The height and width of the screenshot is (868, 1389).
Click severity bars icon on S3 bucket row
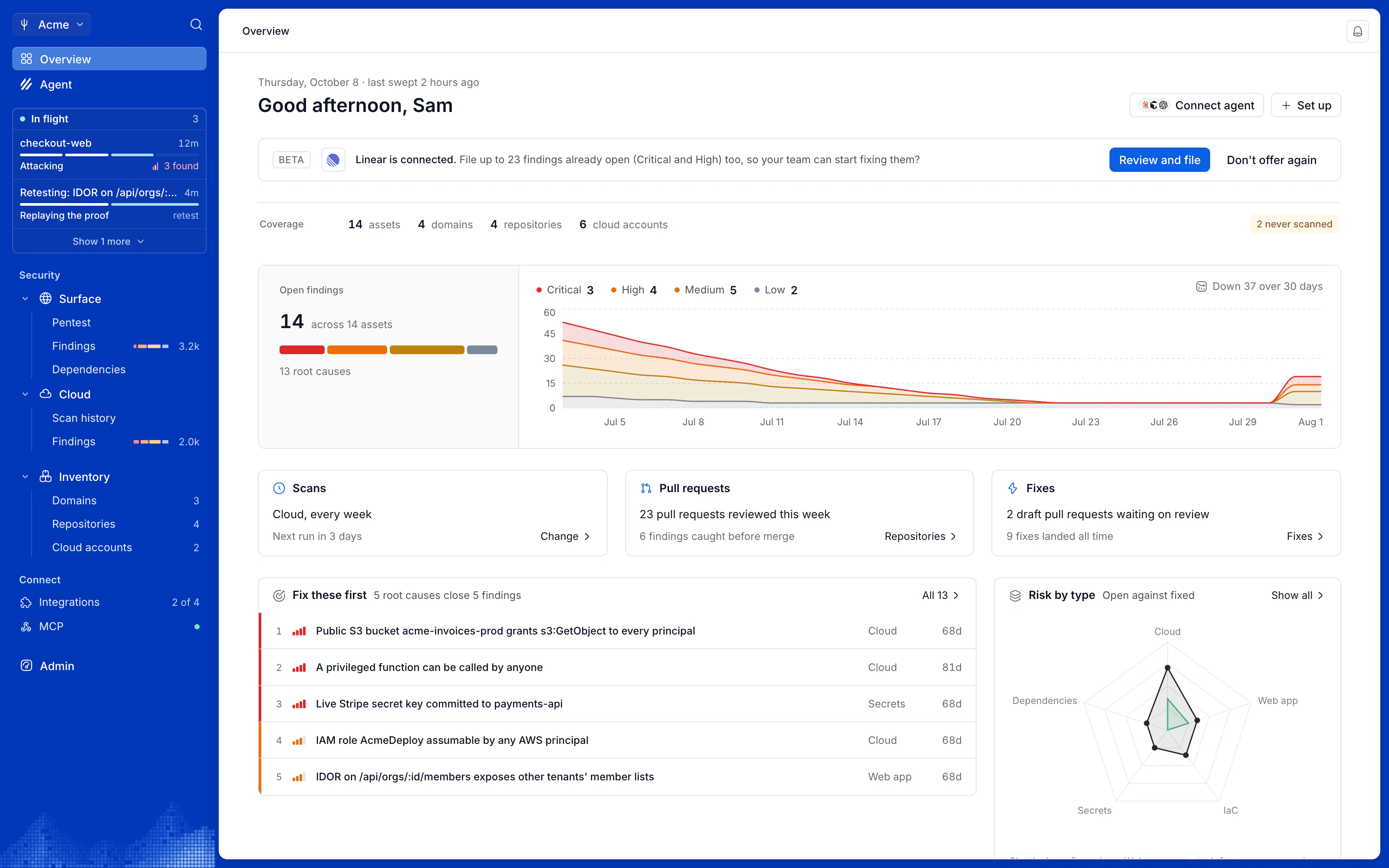(x=299, y=631)
